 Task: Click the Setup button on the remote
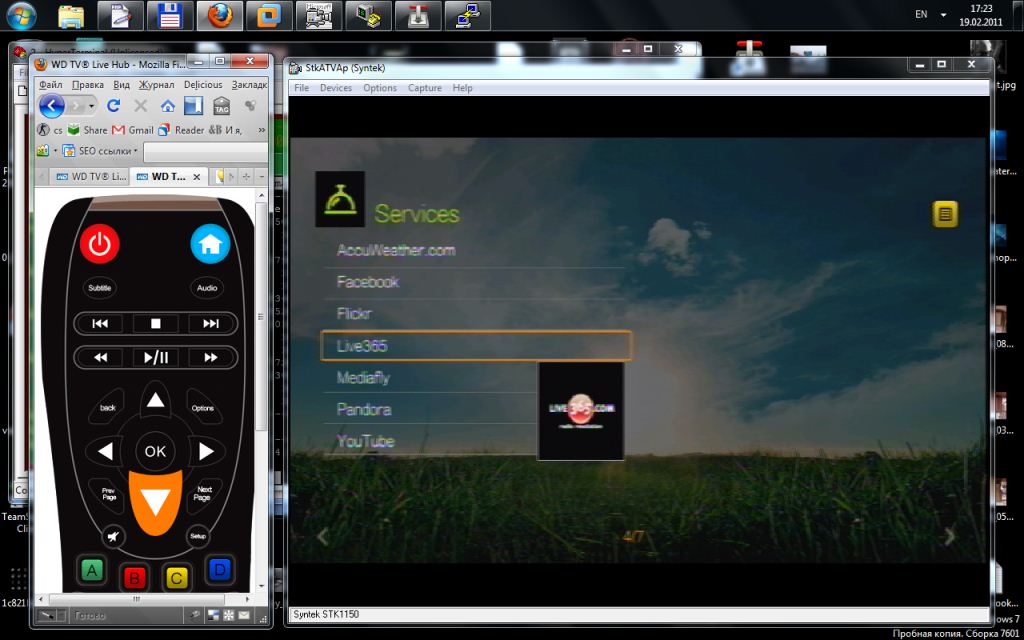coord(198,536)
